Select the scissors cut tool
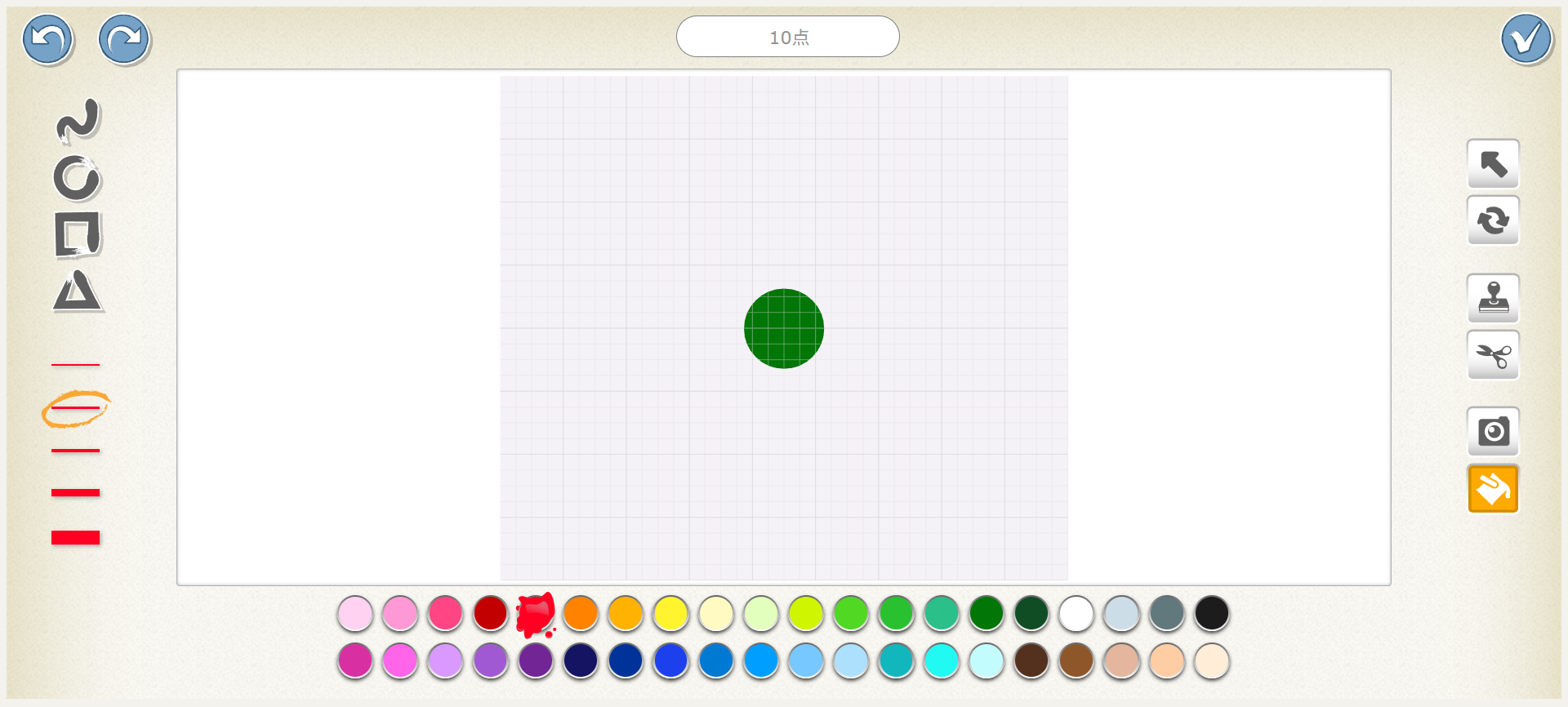The image size is (1568, 707). (x=1493, y=355)
